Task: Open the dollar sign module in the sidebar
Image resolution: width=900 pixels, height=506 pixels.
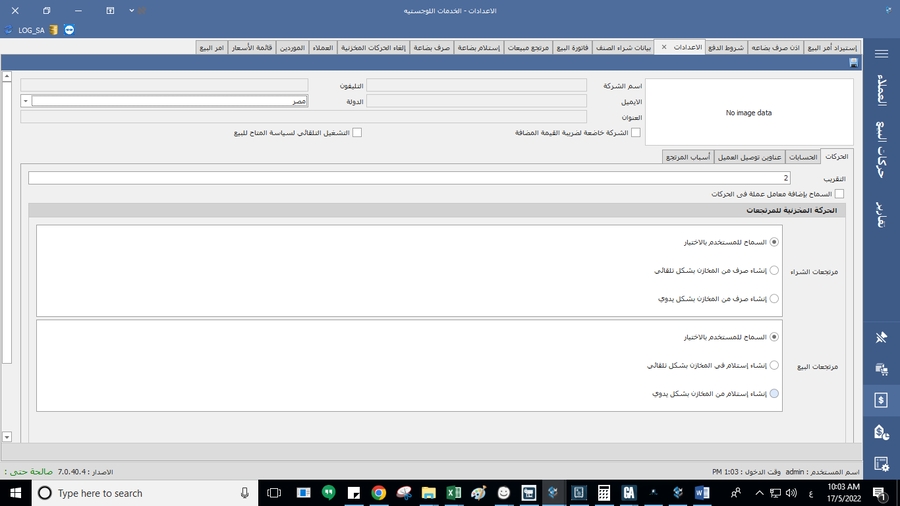Action: pyautogui.click(x=881, y=400)
